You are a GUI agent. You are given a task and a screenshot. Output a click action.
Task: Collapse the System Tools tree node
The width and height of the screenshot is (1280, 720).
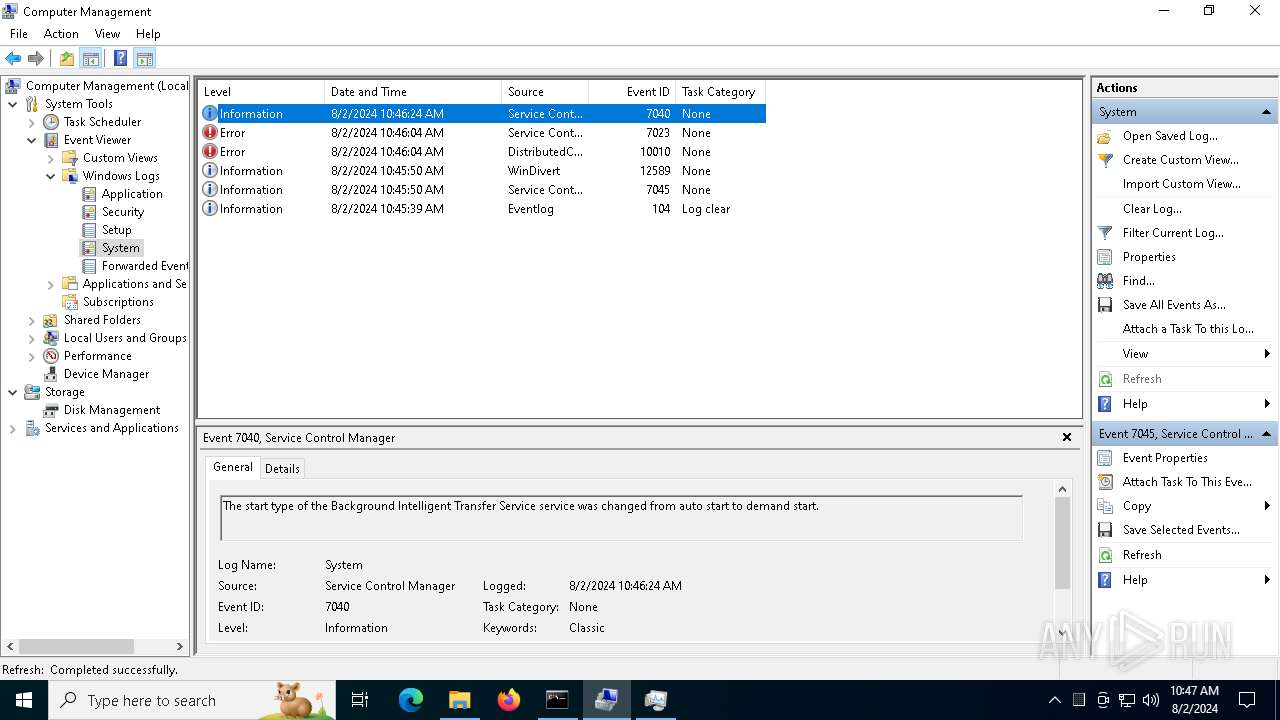click(x=12, y=104)
